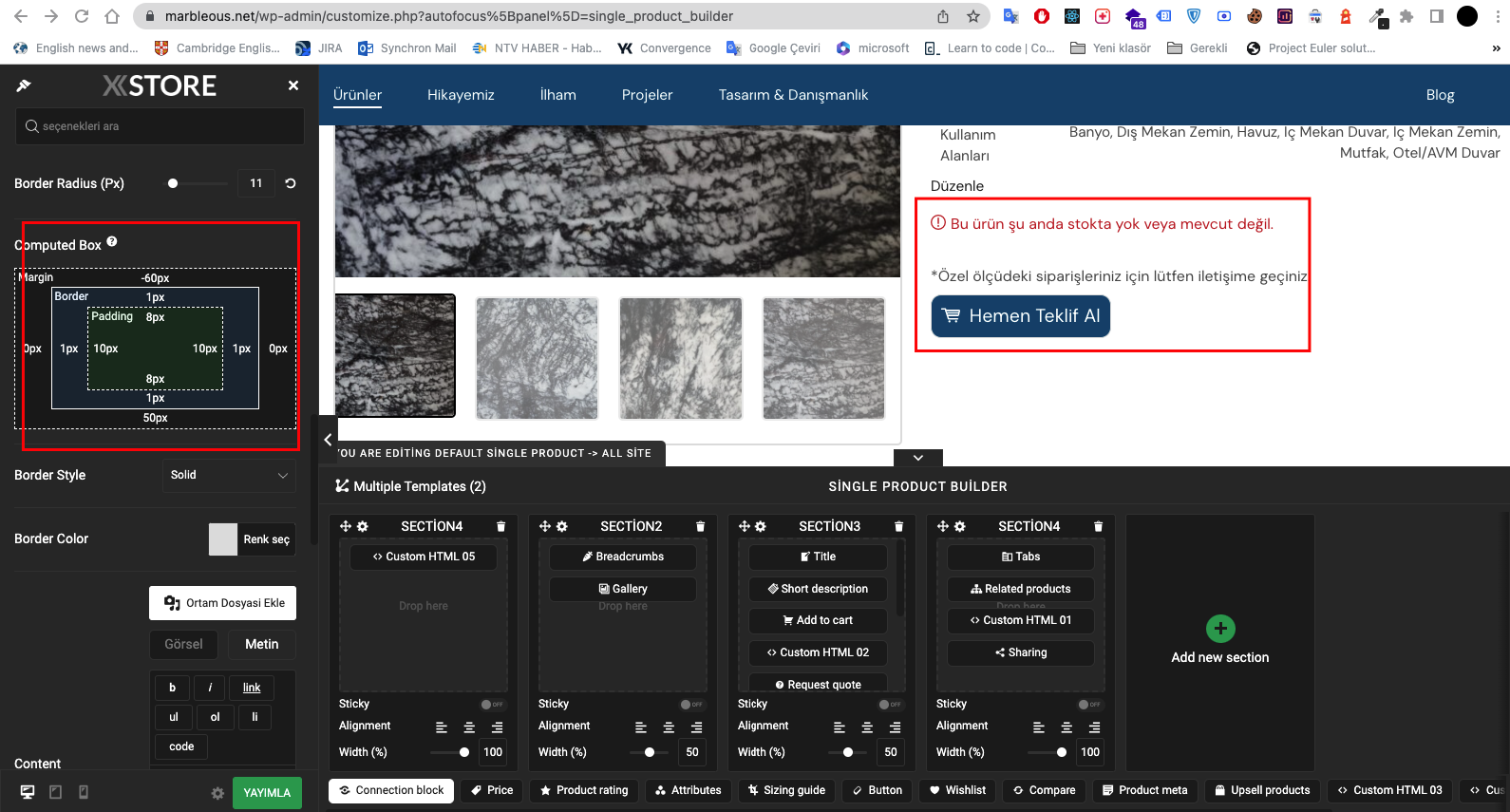The height and width of the screenshot is (812, 1510).
Task: Pick Connection block element chip
Action: (x=391, y=790)
